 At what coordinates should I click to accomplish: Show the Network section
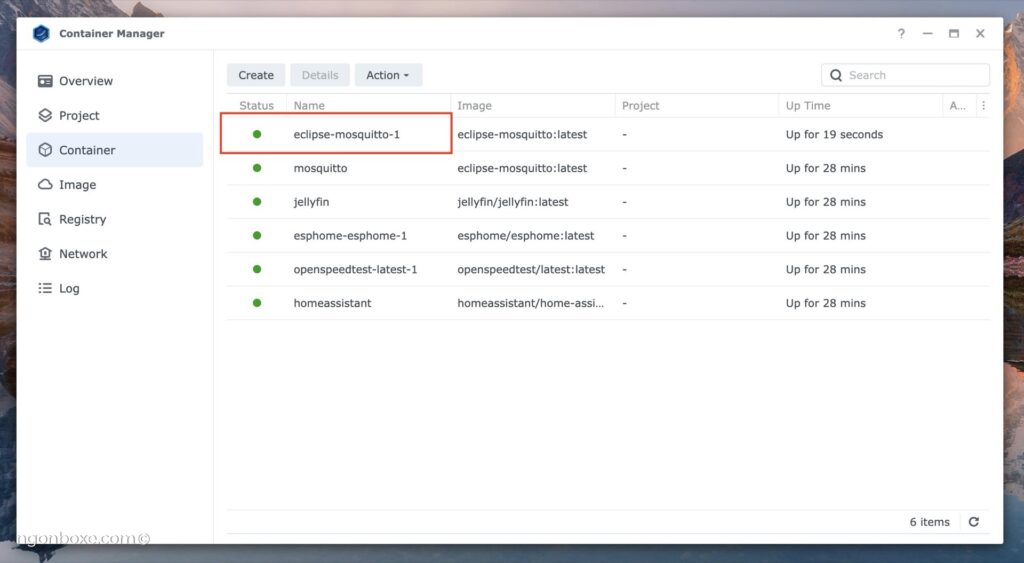click(x=115, y=253)
